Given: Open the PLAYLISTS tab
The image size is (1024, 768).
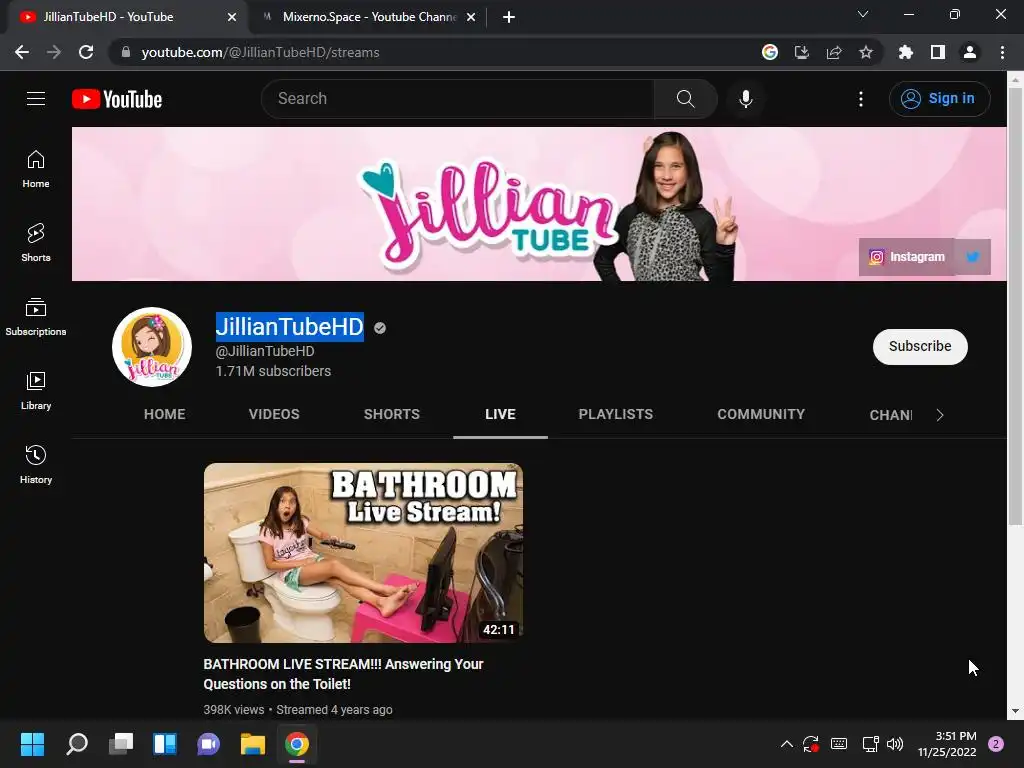Looking at the screenshot, I should 616,414.
